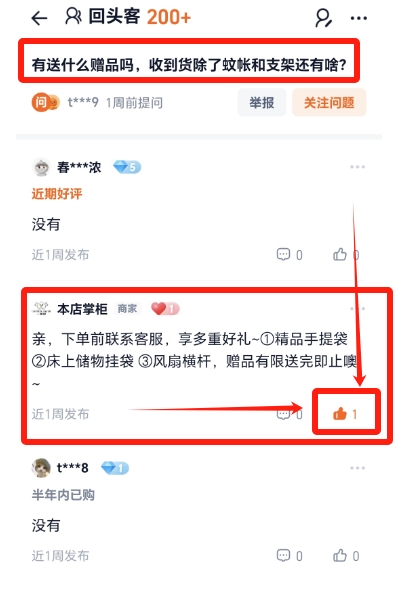The width and height of the screenshot is (402, 601).
Task: Go back using the top-left arrow
Action: (x=39, y=18)
